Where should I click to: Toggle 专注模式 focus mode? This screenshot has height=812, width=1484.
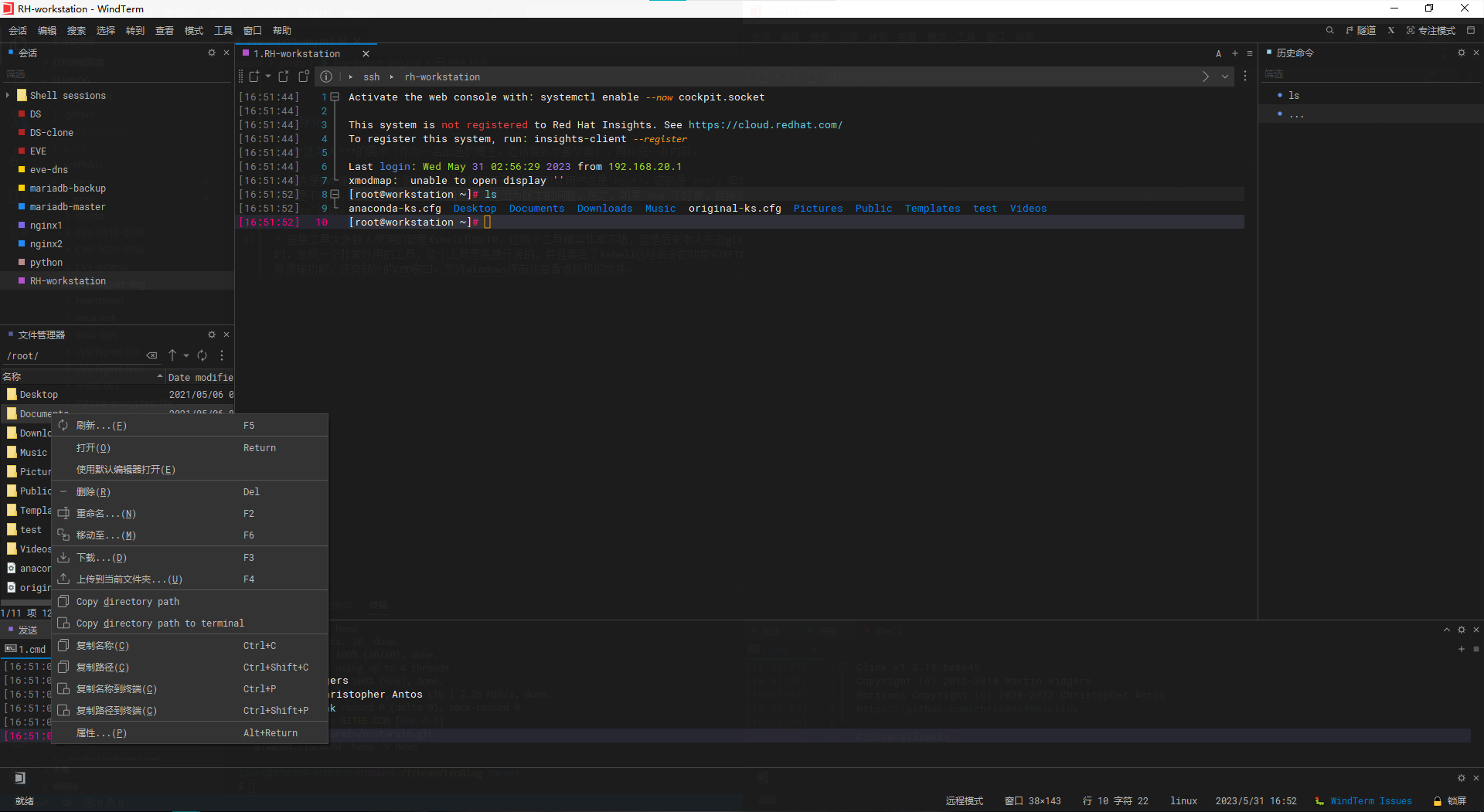pos(1431,30)
